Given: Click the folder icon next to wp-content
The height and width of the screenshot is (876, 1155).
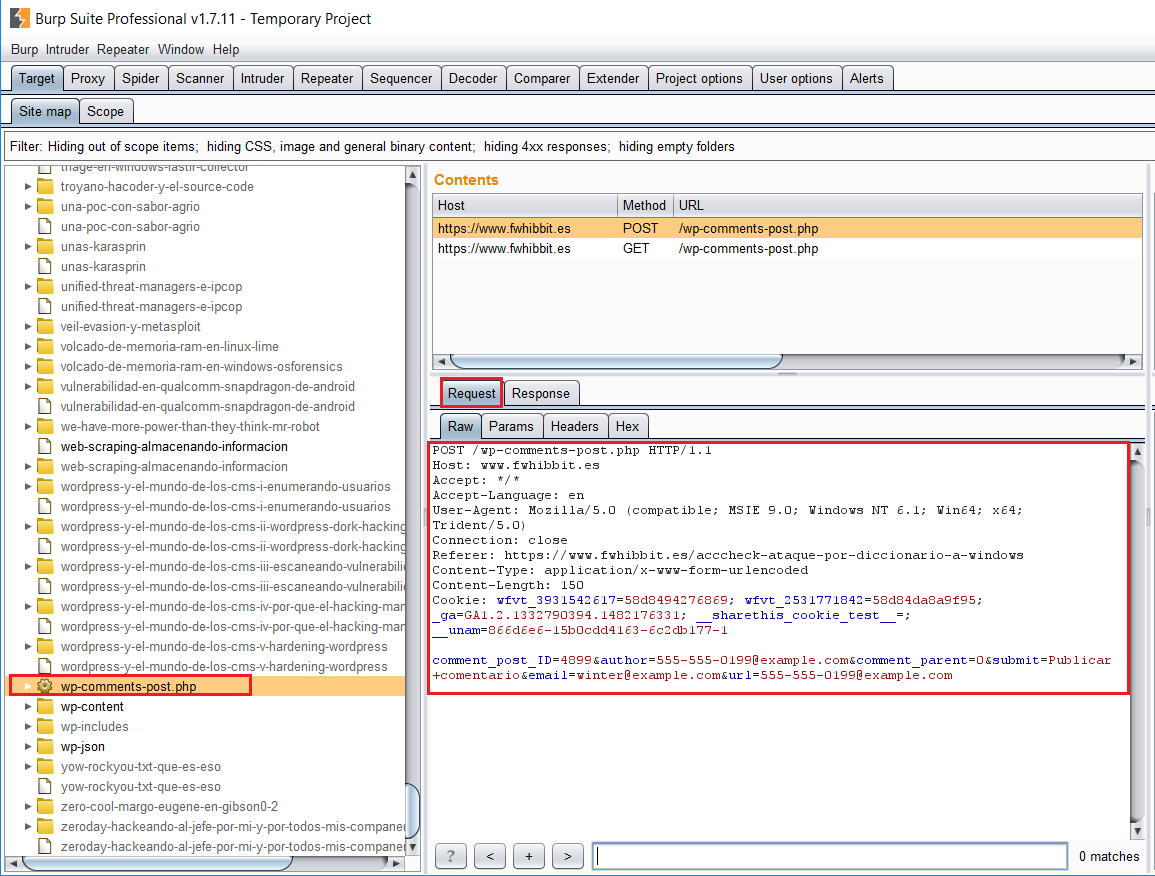Looking at the screenshot, I should point(44,706).
